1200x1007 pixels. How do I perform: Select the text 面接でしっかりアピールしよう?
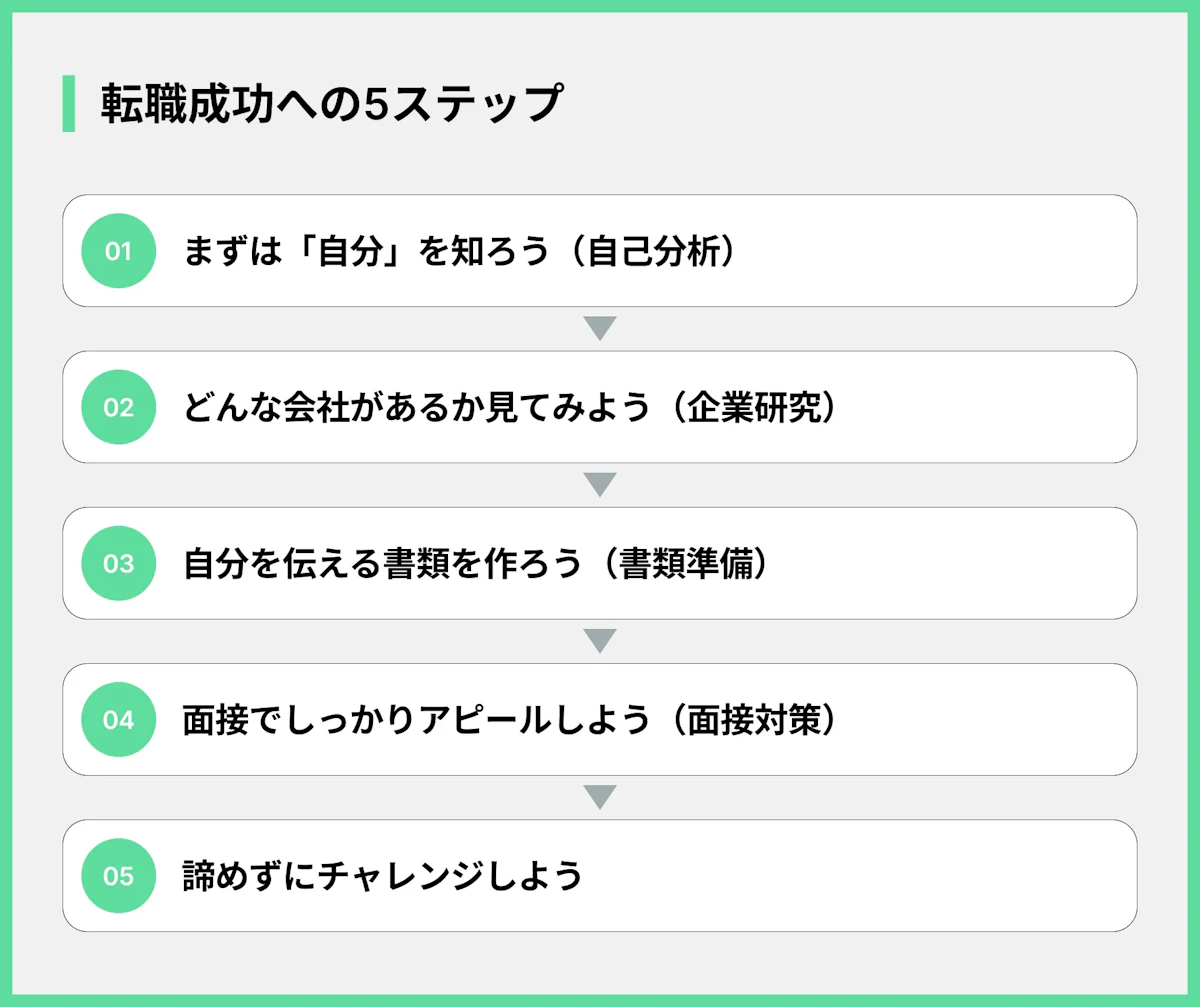[x=417, y=719]
